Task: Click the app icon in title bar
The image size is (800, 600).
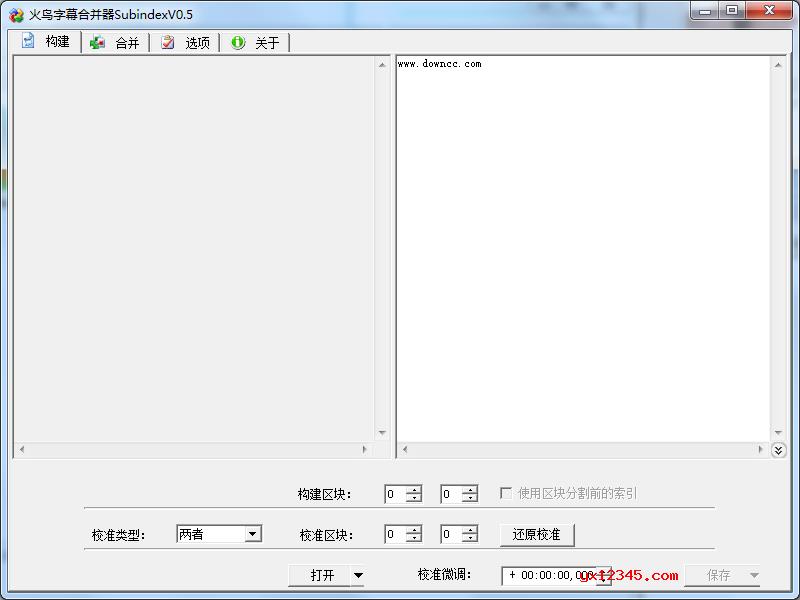Action: (x=16, y=15)
